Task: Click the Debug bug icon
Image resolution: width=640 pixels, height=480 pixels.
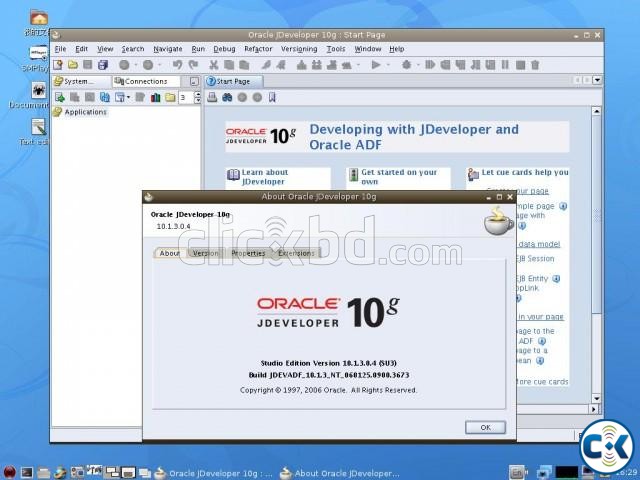Action: point(407,64)
